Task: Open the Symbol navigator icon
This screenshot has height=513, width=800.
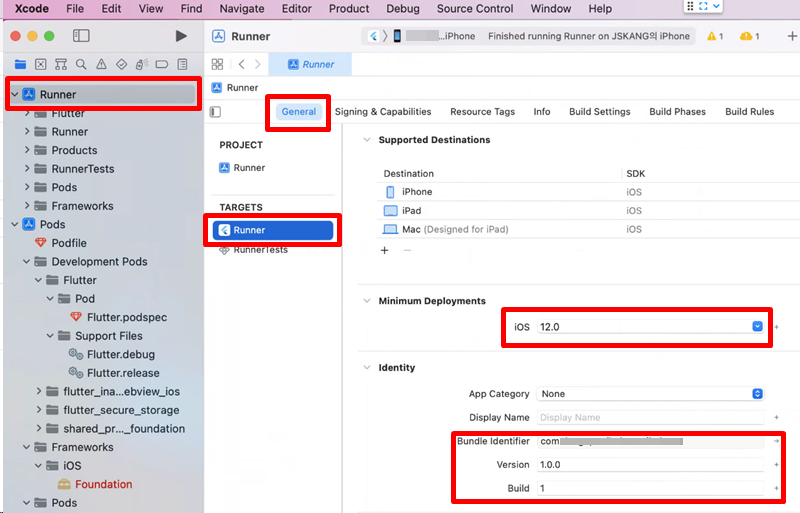Action: click(61, 64)
